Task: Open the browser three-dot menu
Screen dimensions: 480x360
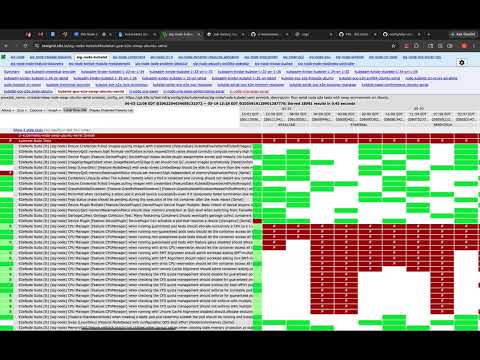Action: coord(474,46)
